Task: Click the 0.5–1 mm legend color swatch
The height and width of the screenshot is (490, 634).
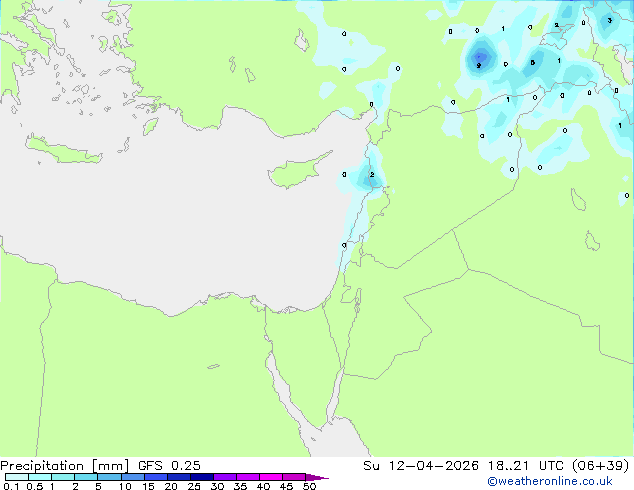Action: (40, 477)
